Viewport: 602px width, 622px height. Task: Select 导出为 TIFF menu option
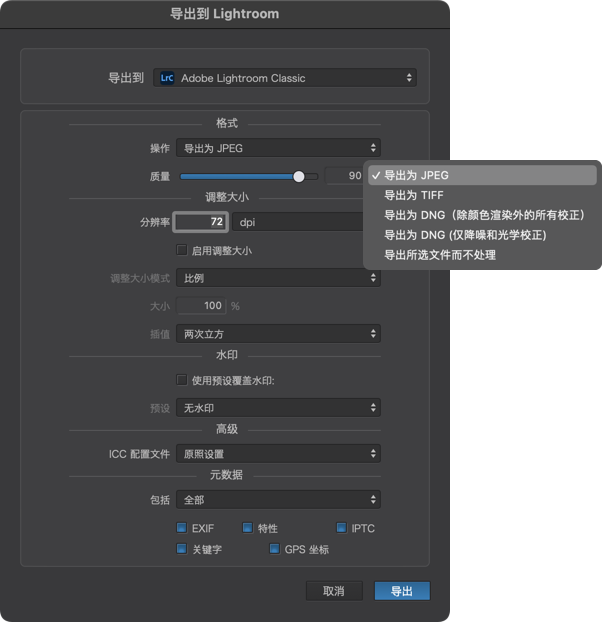click(482, 195)
